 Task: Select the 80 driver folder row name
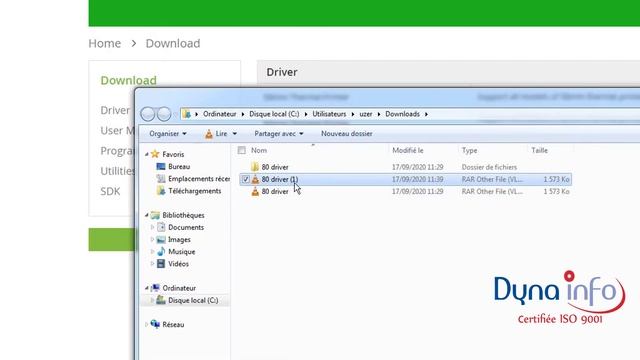coord(275,167)
